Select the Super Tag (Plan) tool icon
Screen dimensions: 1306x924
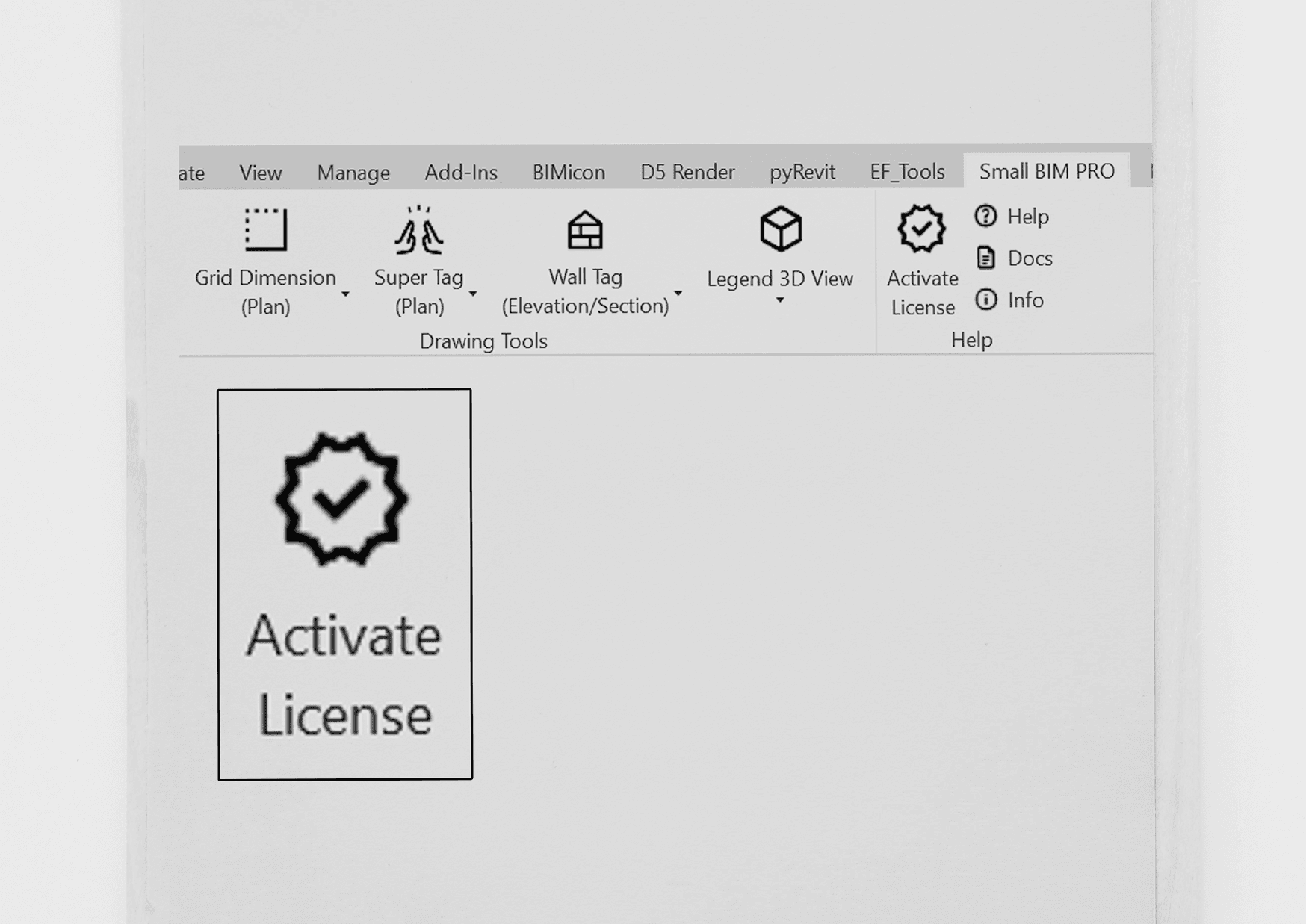(x=418, y=230)
